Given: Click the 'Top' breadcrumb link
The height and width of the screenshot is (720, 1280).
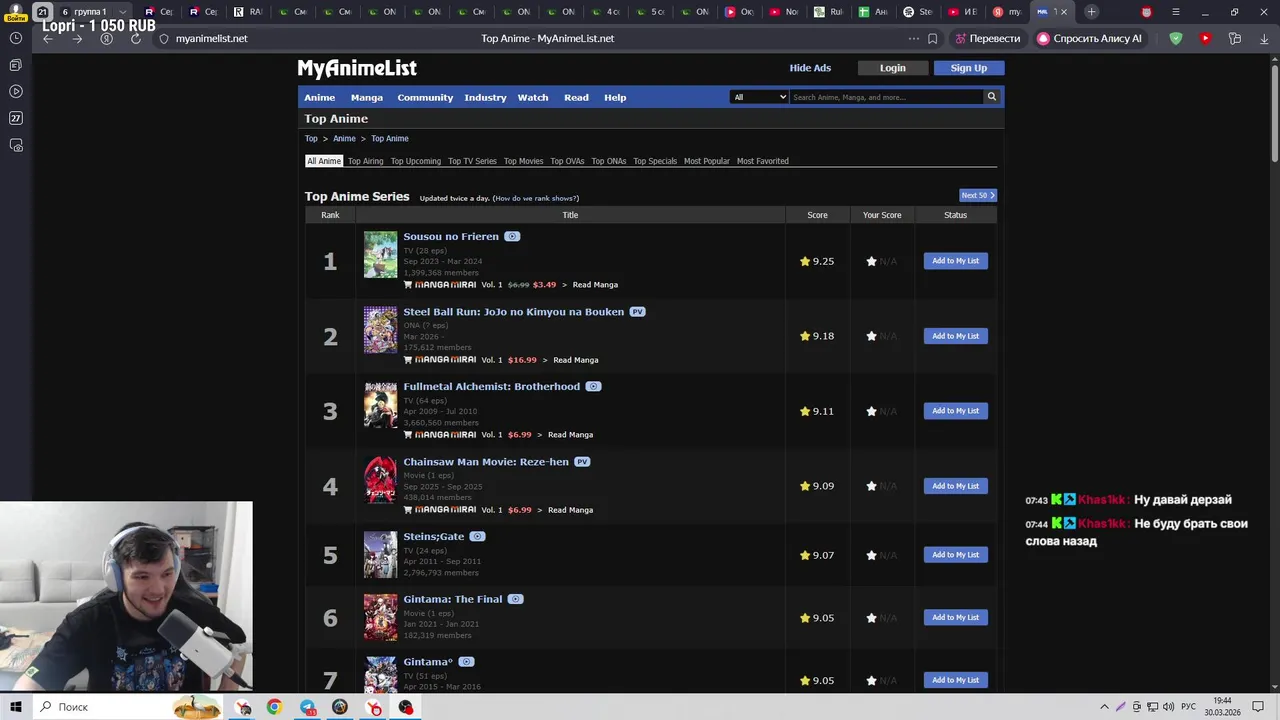Looking at the screenshot, I should [311, 139].
